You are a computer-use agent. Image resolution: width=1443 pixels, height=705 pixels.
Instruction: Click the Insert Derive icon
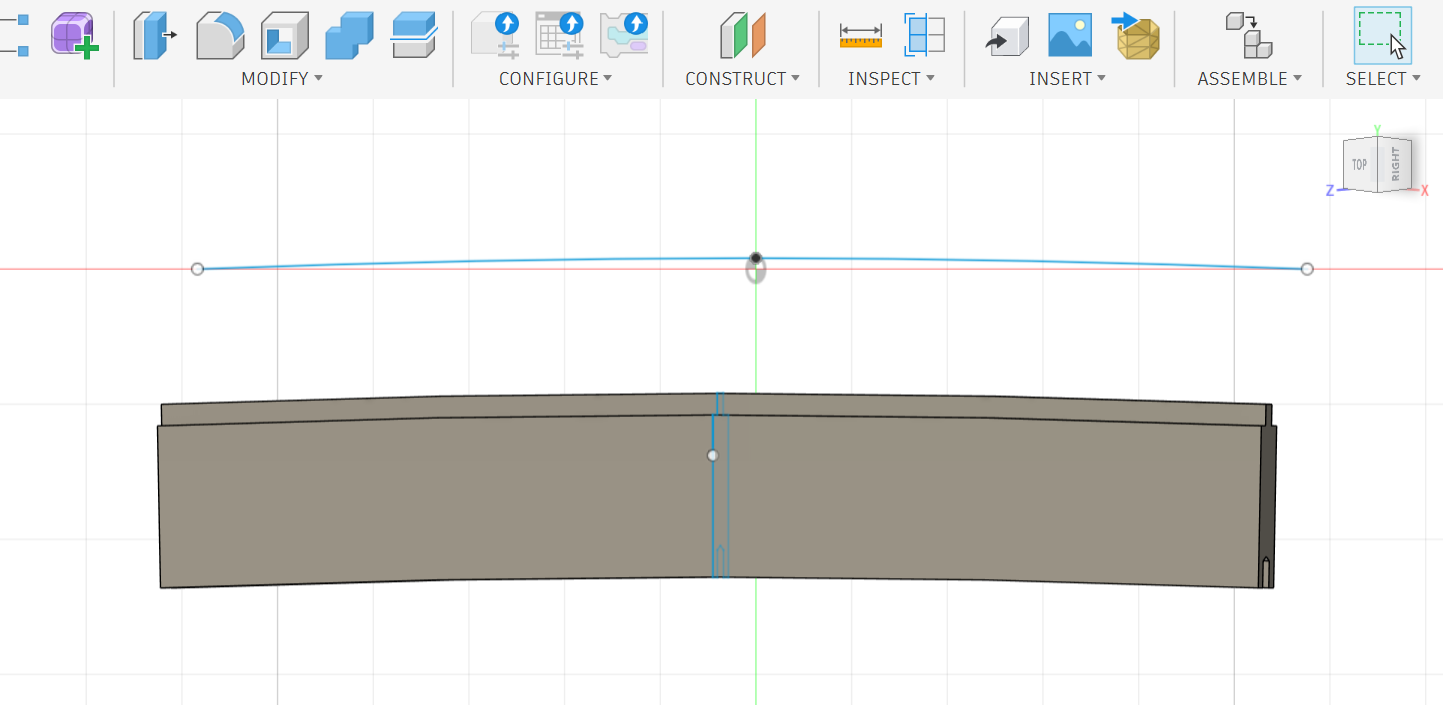pos(1007,35)
